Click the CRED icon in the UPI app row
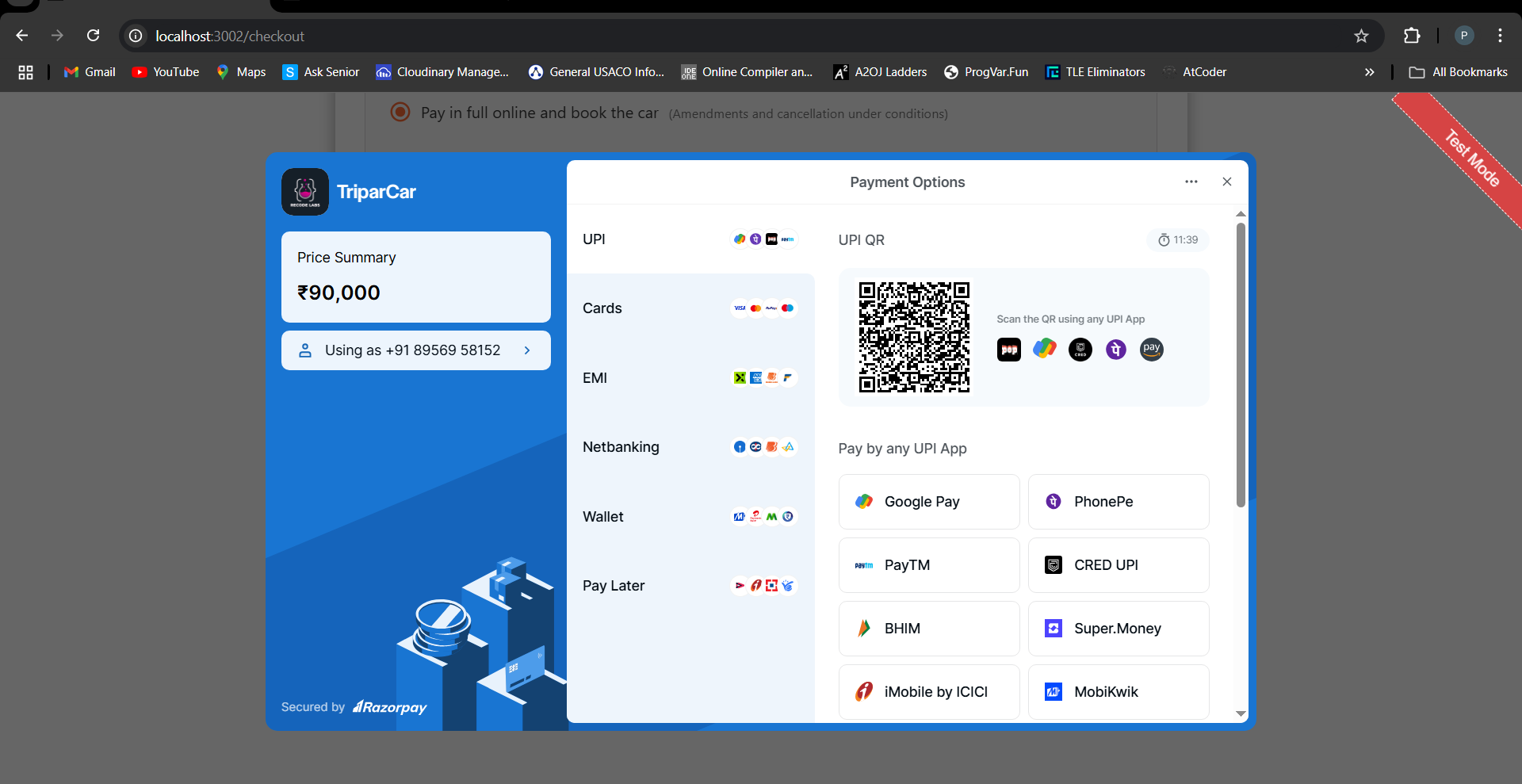This screenshot has height=784, width=1522. (x=1080, y=349)
